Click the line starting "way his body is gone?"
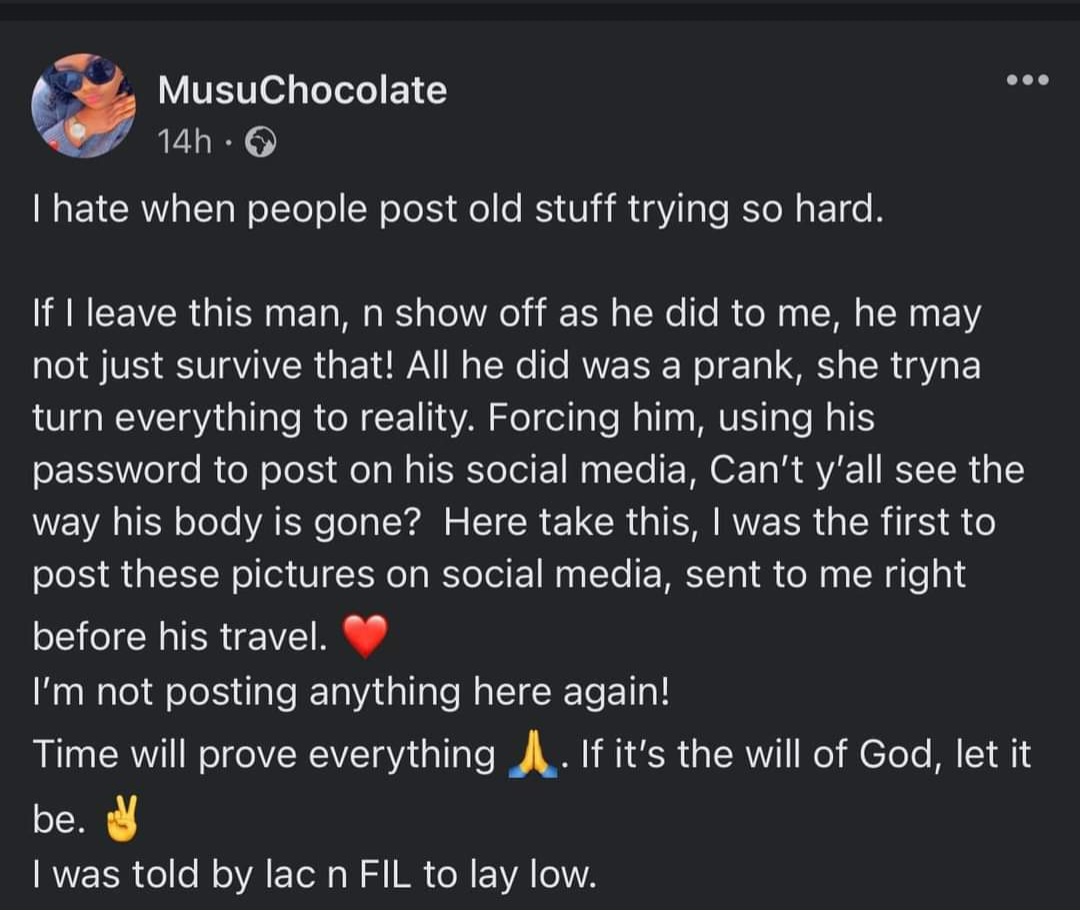The width and height of the screenshot is (1080, 910). pyautogui.click(x=514, y=523)
